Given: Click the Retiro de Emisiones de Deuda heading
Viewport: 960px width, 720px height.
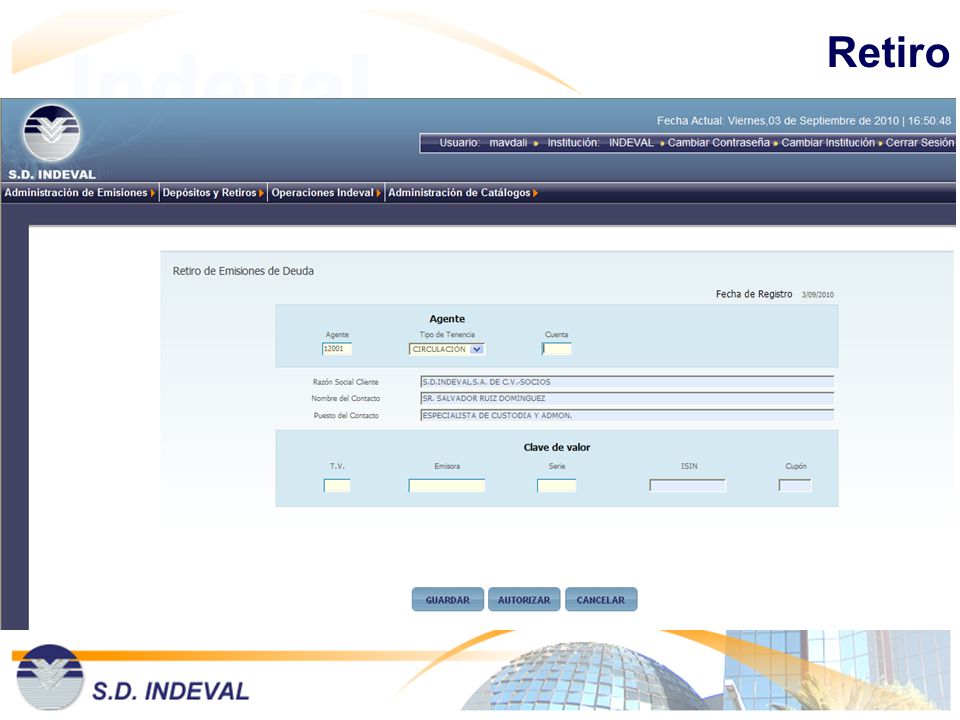Looking at the screenshot, I should tap(243, 271).
